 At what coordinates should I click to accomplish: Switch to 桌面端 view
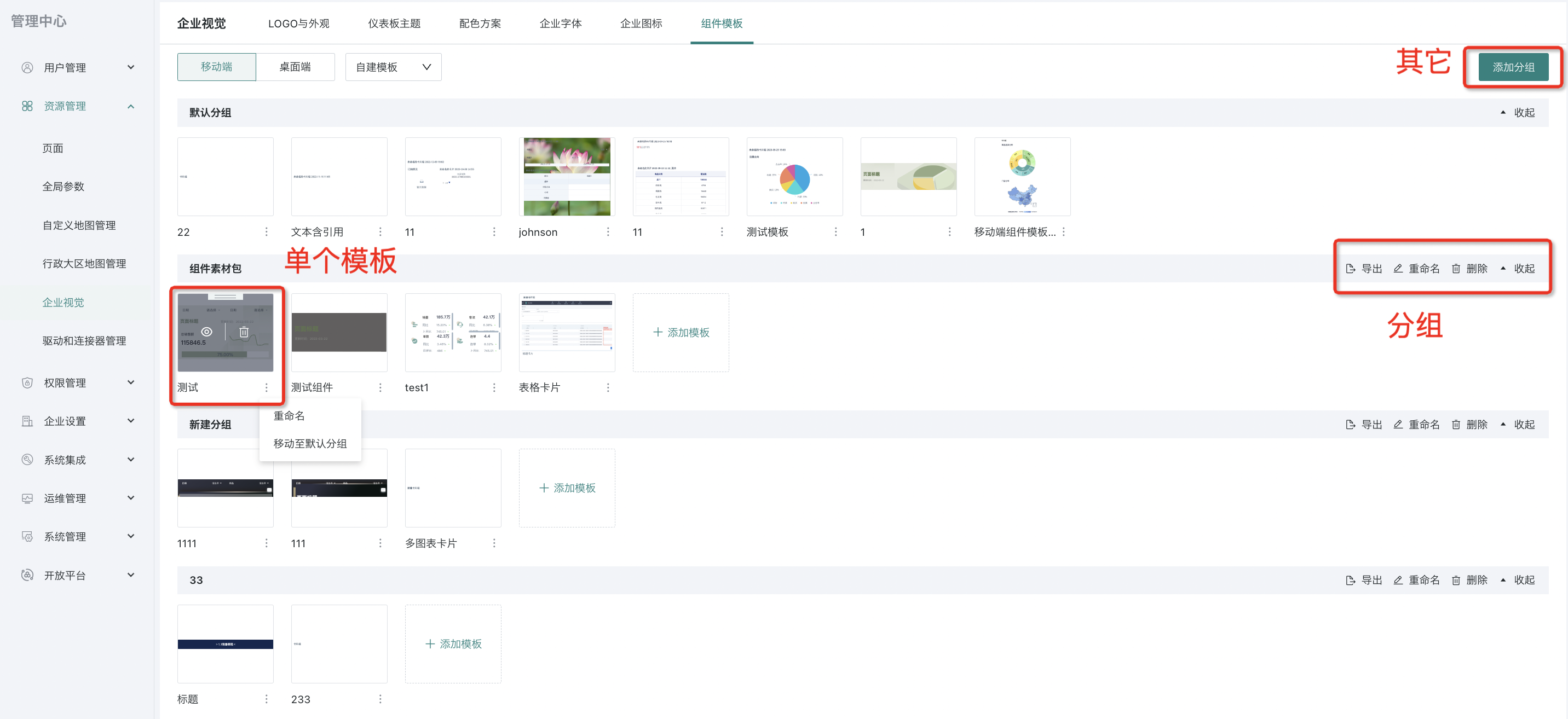(x=295, y=67)
